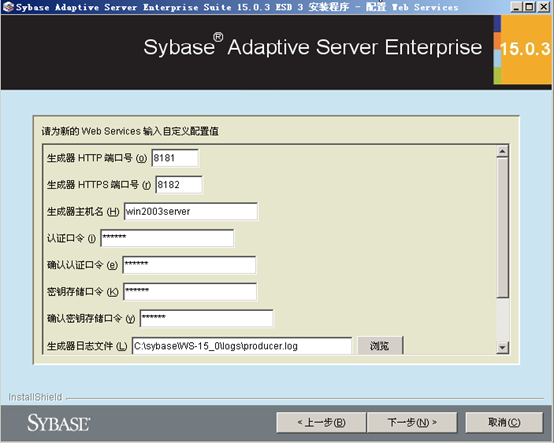Click the Sybase logo in footer
Screen dimensions: 554x443
59,423
